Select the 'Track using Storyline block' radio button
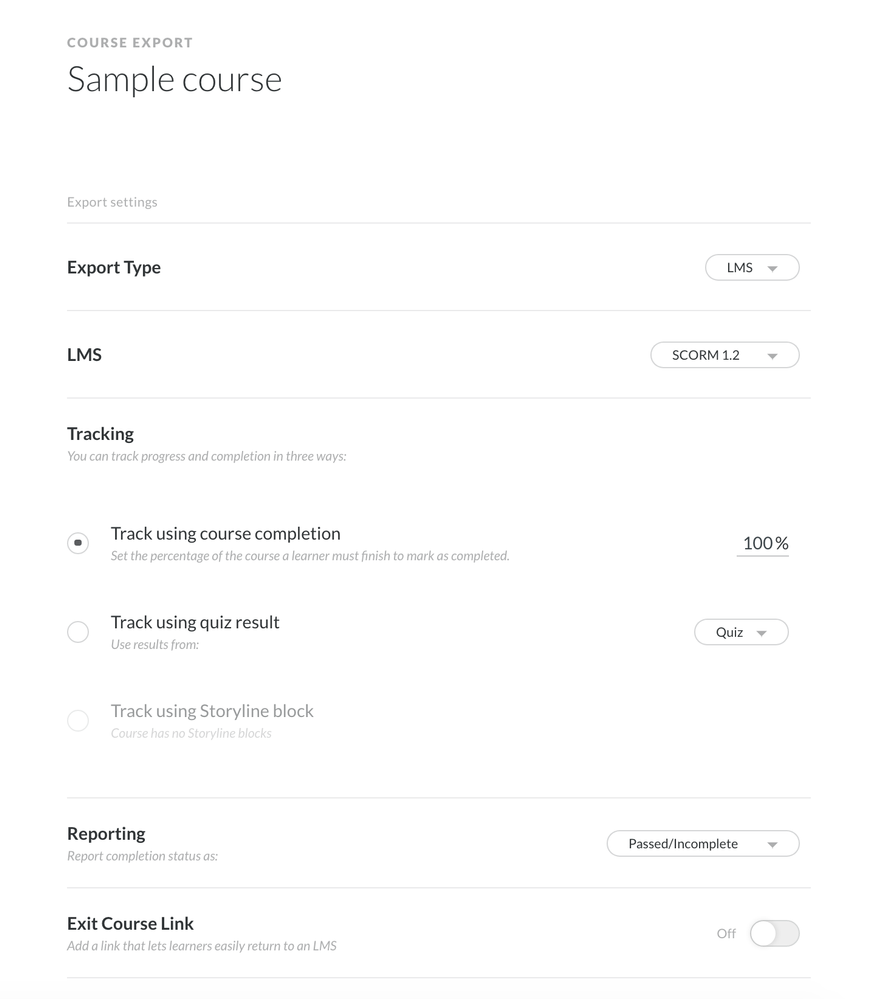873x999 pixels. coord(78,720)
